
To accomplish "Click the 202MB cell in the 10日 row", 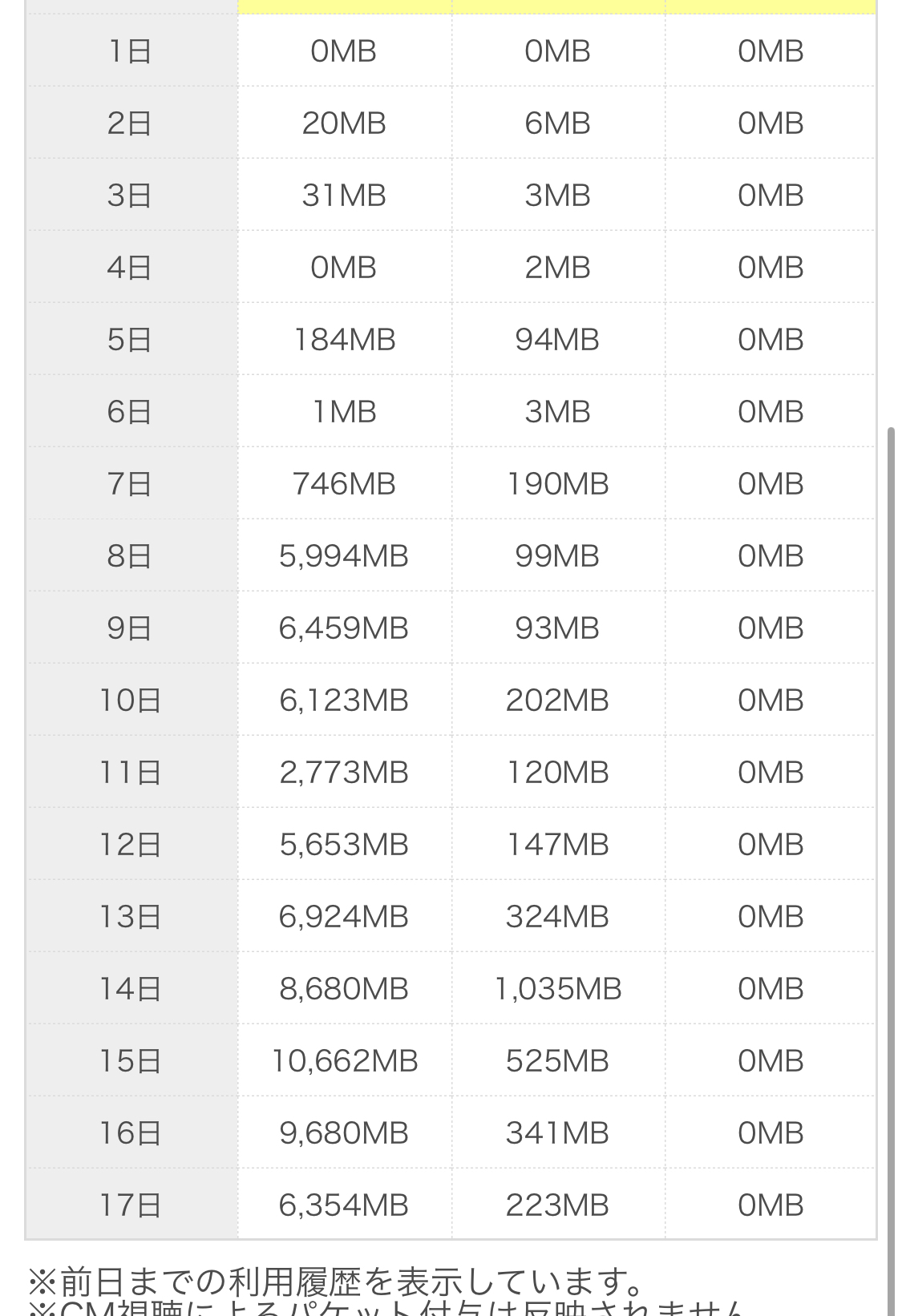I will (x=557, y=701).
